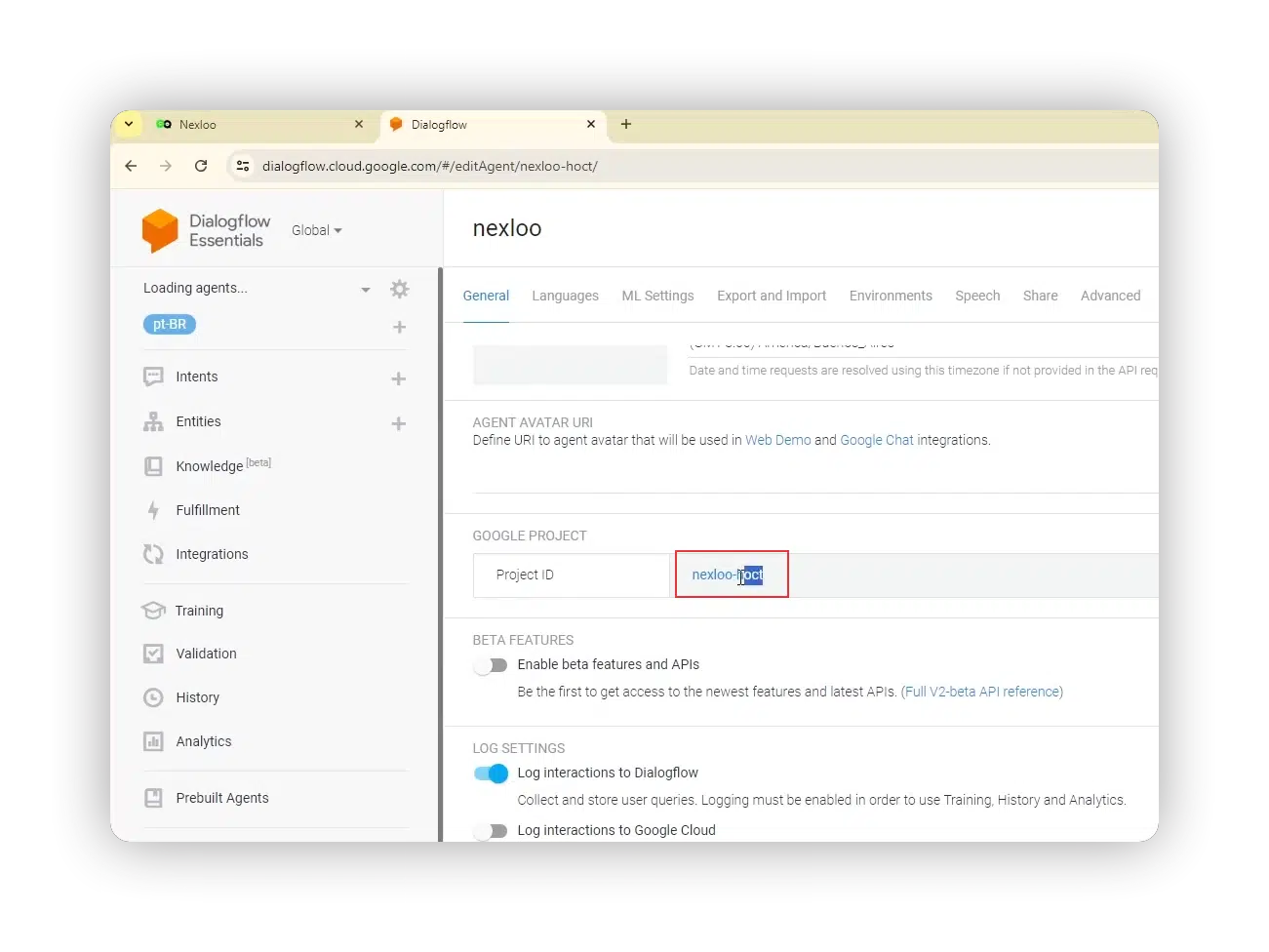Open Fulfillment in the sidebar
Image resolution: width=1269 pixels, height=952 pixels.
208,510
